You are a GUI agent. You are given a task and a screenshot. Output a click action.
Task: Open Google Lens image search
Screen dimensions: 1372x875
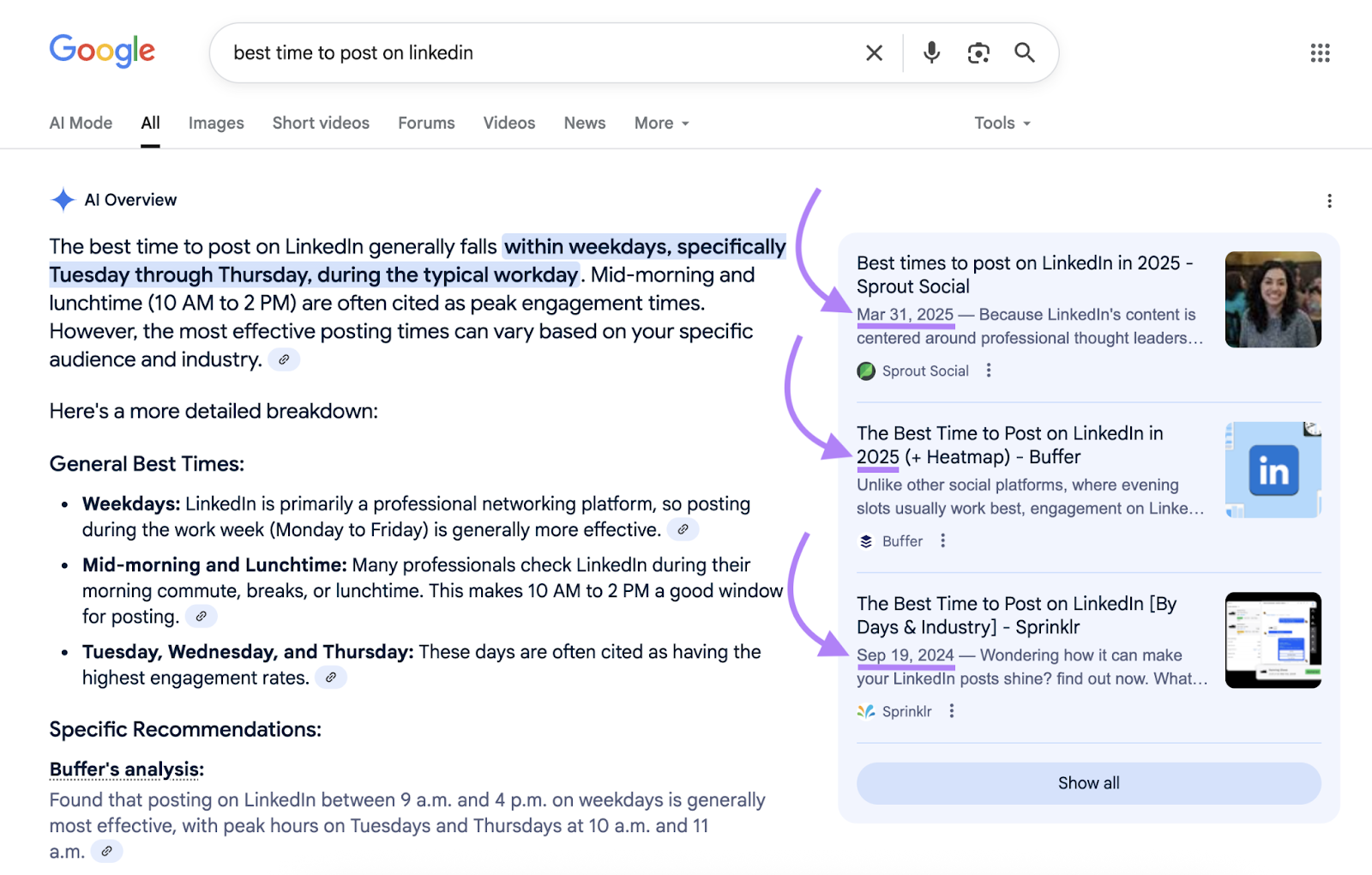pos(978,52)
